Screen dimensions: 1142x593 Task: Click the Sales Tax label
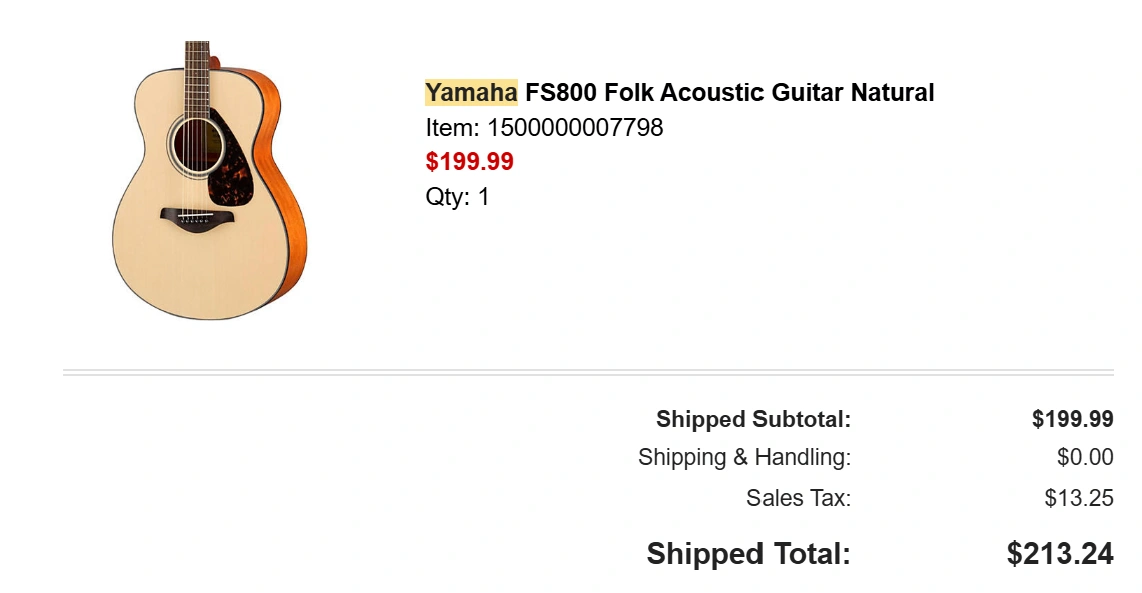(x=798, y=497)
